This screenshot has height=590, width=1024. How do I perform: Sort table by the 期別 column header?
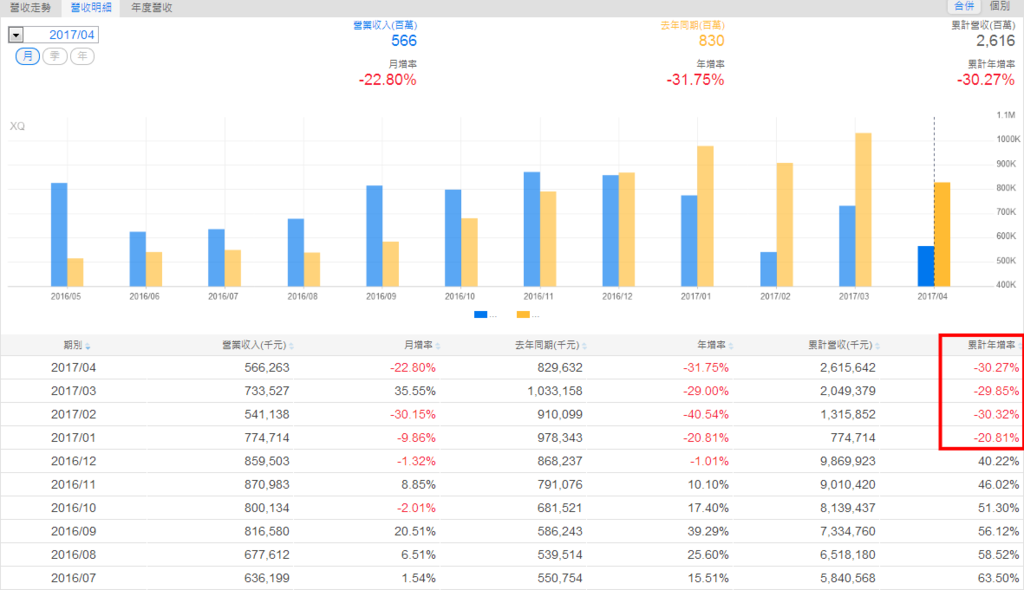point(72,345)
